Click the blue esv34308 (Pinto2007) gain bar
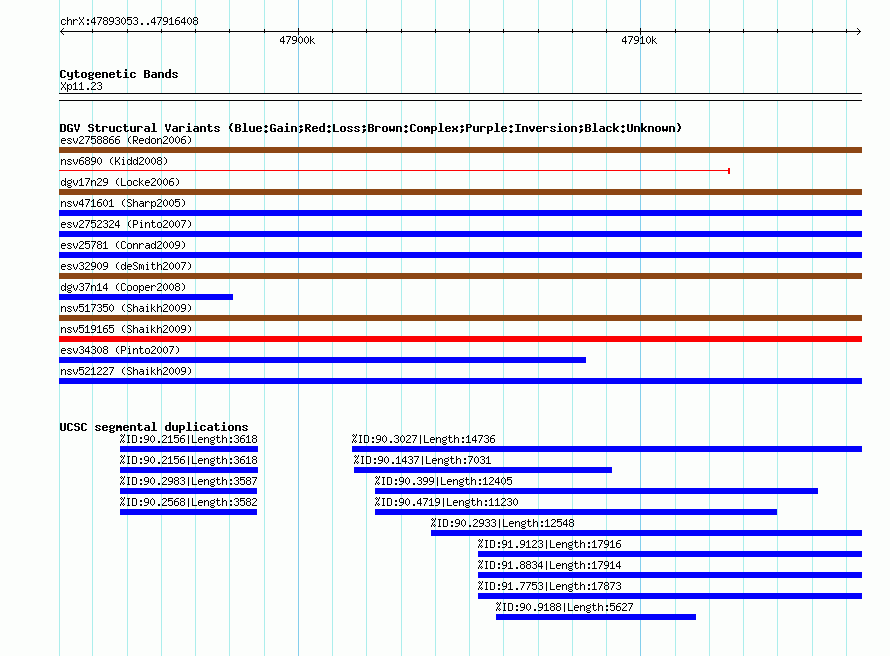This screenshot has height=656, width=890. point(322,360)
